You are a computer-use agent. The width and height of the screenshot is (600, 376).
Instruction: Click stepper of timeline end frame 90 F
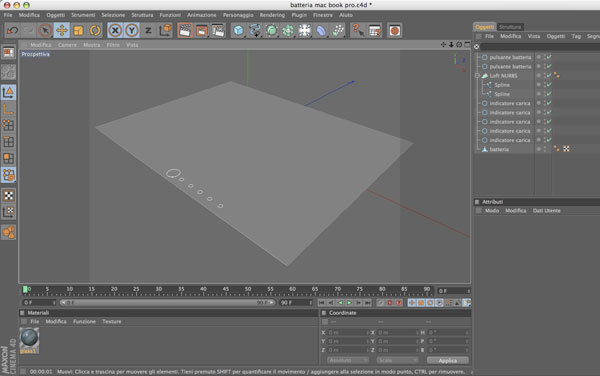point(311,303)
